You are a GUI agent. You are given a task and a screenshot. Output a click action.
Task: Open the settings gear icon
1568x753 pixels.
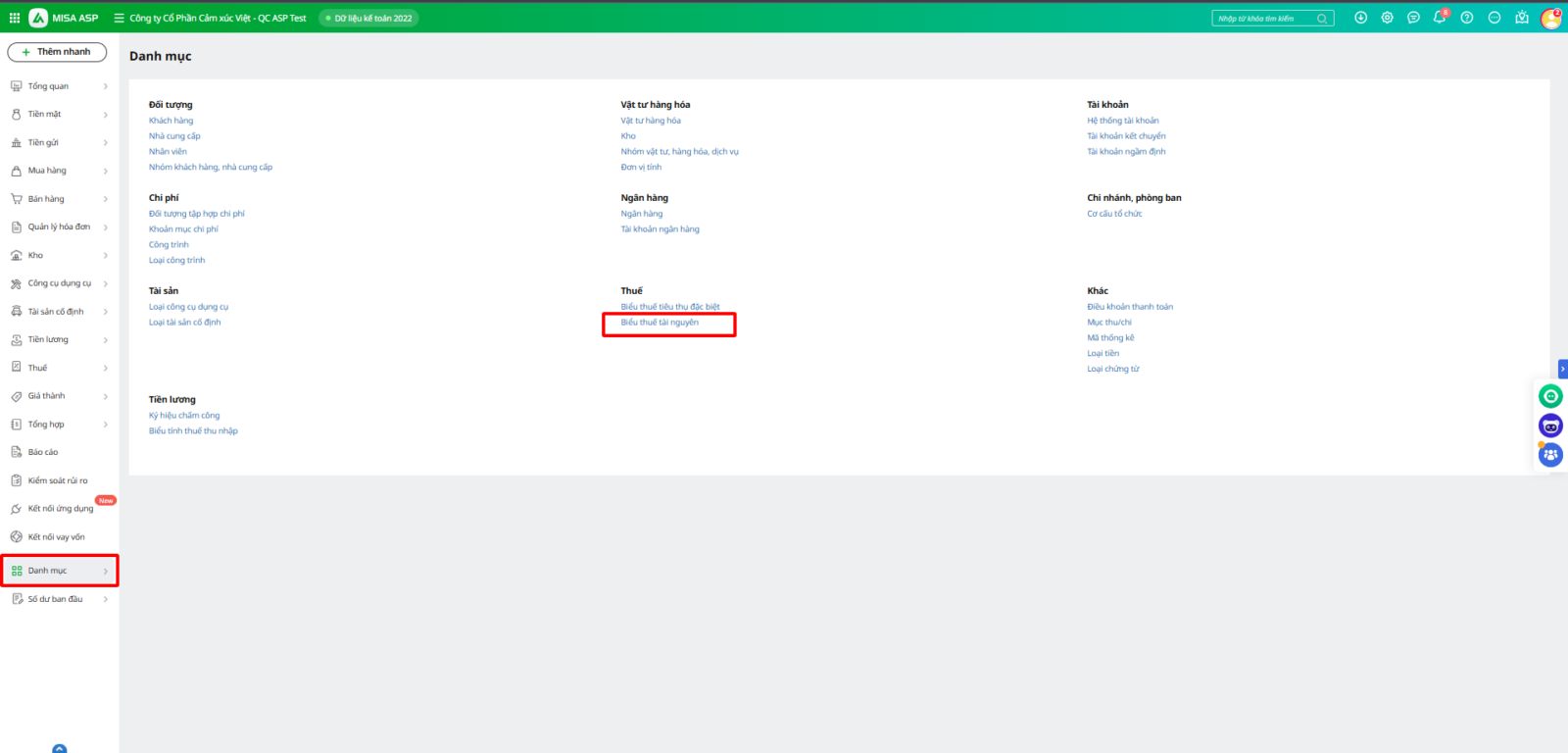[x=1387, y=18]
